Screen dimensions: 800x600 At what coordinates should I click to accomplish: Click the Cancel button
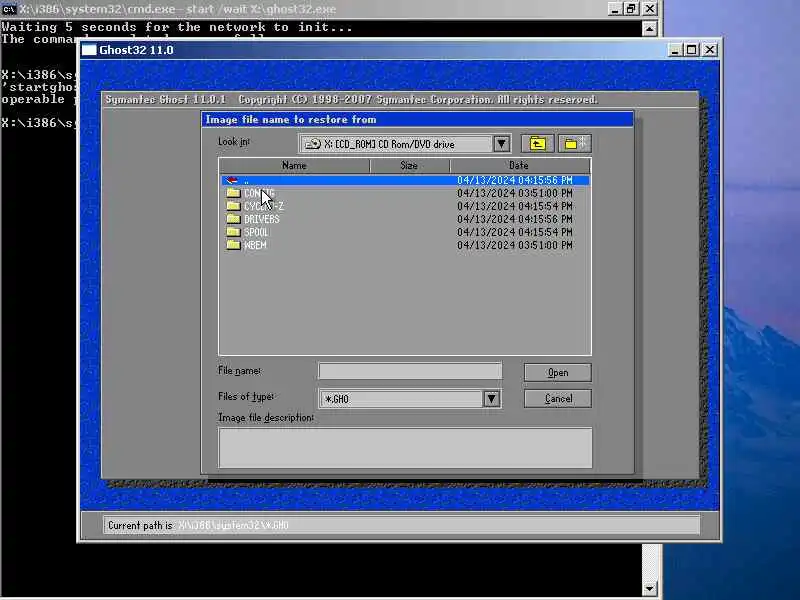click(558, 398)
